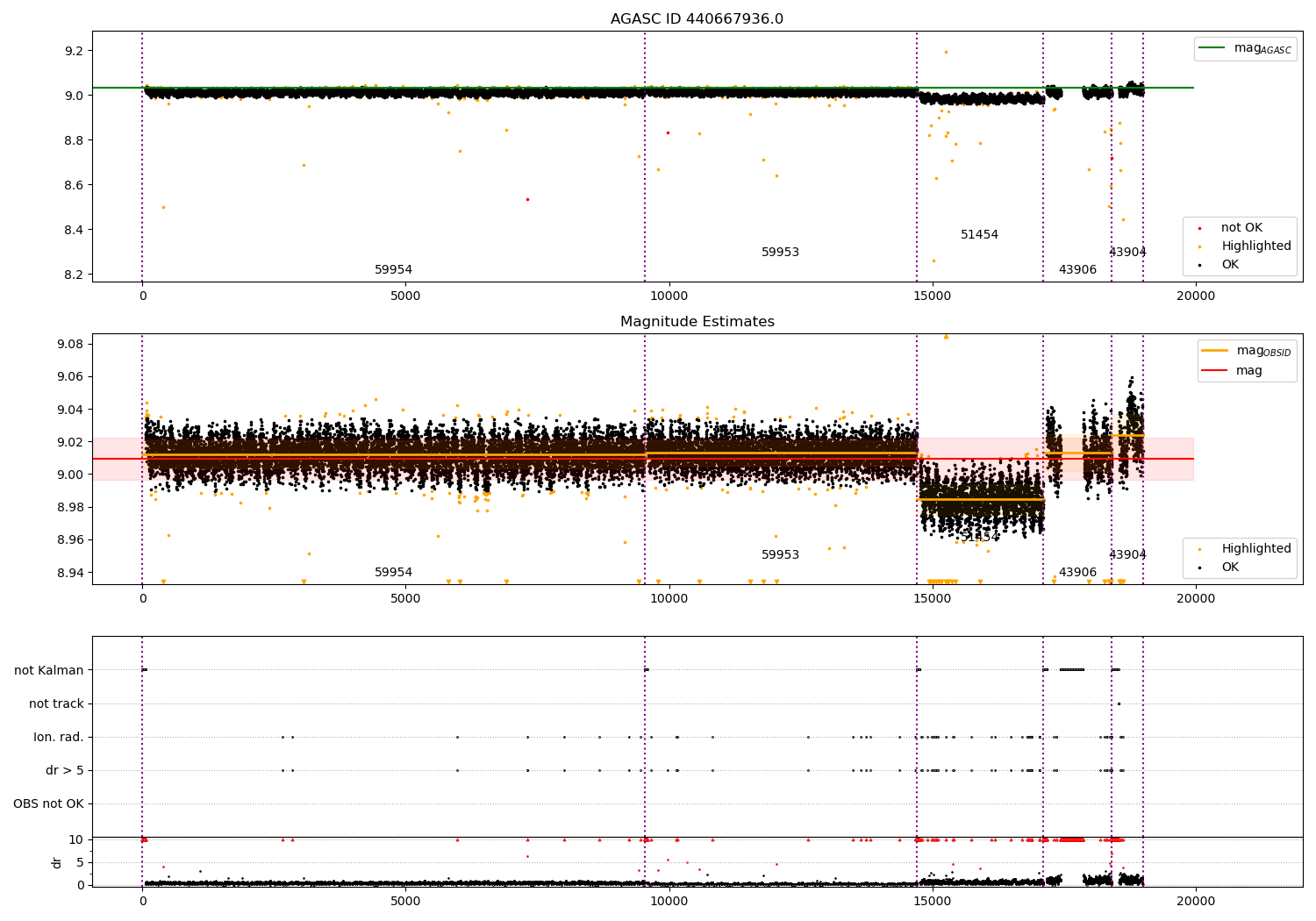Select the mag OBSID legend entry
The width and height of the screenshot is (1316, 921).
click(1247, 351)
